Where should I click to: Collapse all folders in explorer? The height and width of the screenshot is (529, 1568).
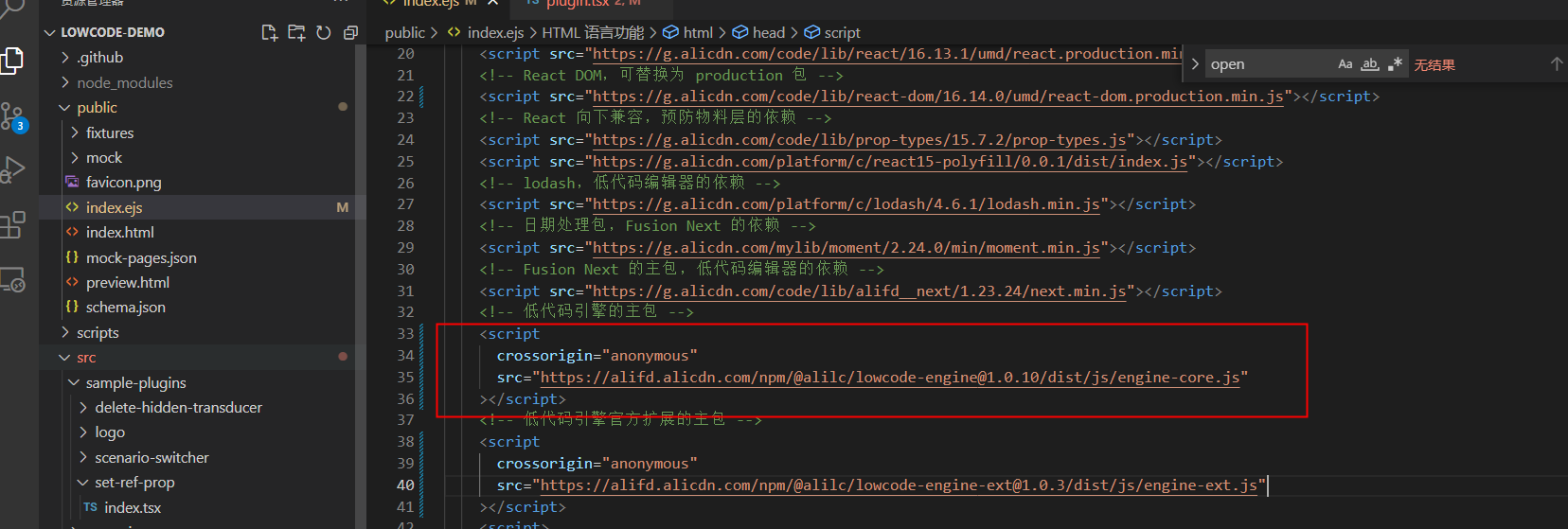(x=350, y=32)
